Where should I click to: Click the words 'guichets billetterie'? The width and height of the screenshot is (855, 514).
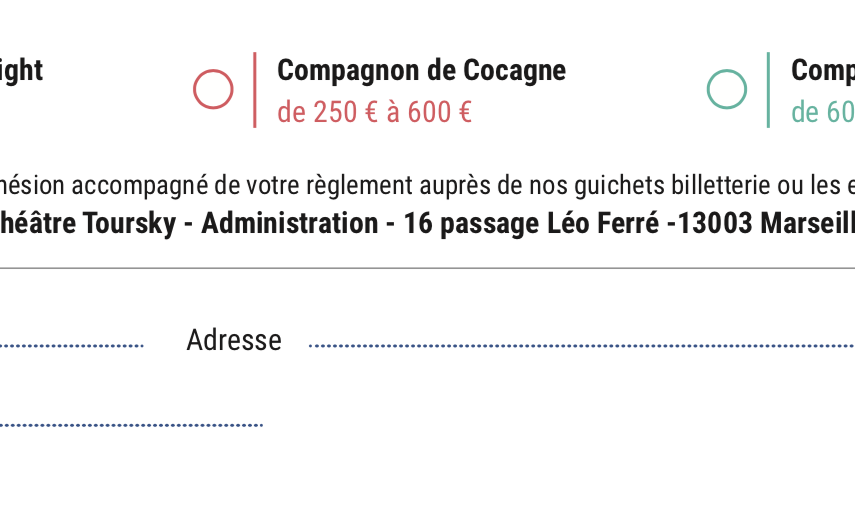649,185
